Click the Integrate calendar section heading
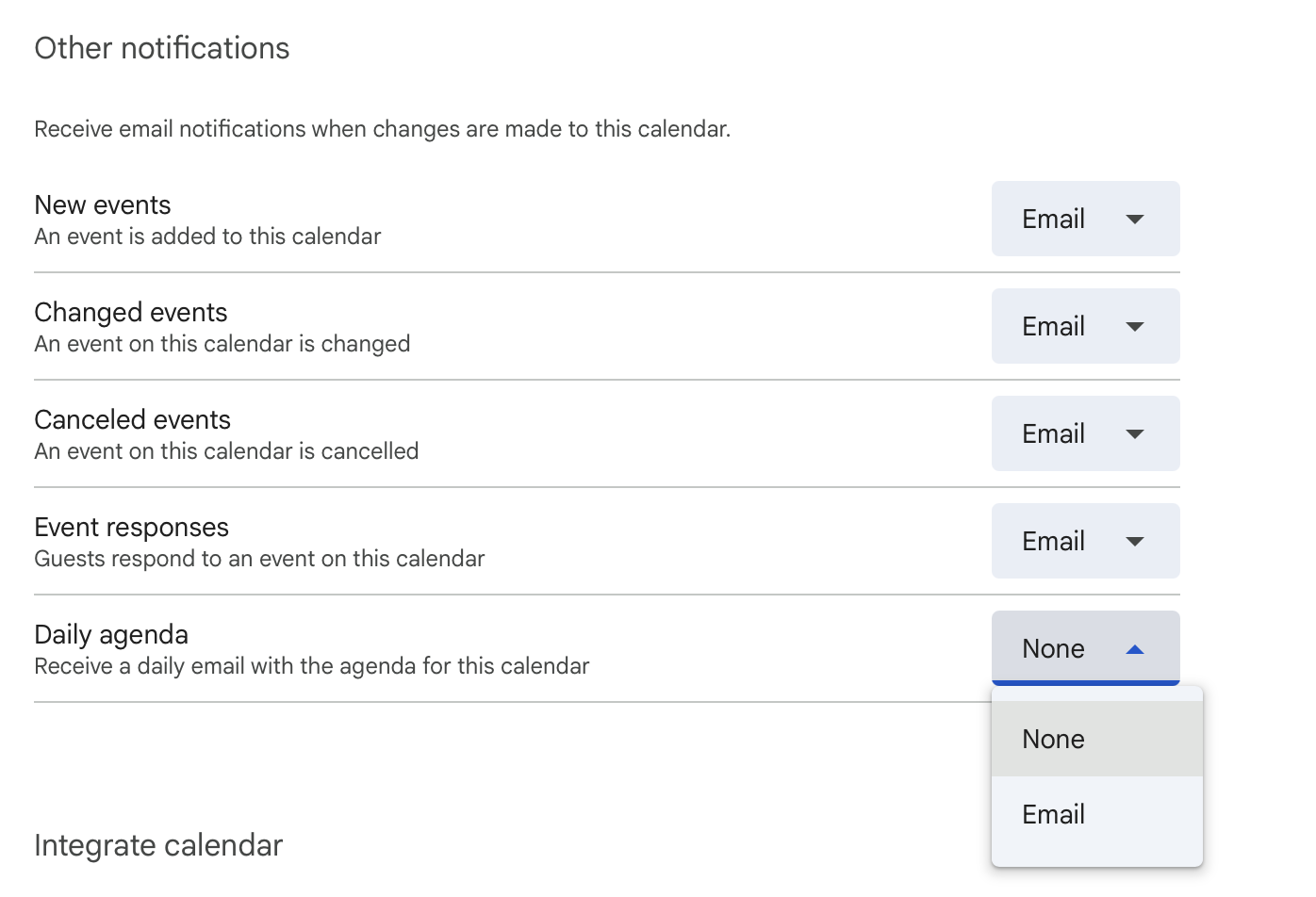 point(158,845)
